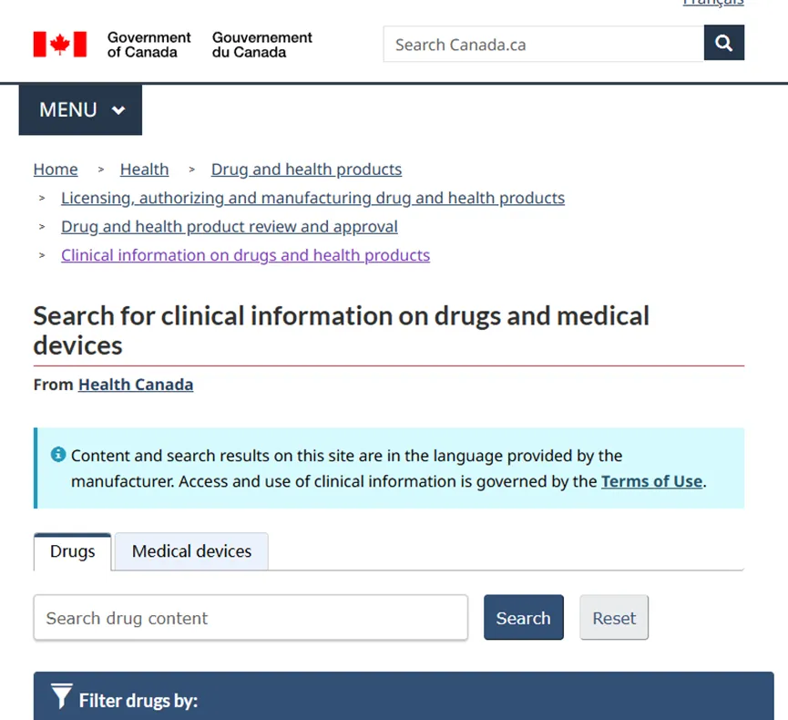Switch language via Français link
The image size is (788, 720).
(x=714, y=3)
